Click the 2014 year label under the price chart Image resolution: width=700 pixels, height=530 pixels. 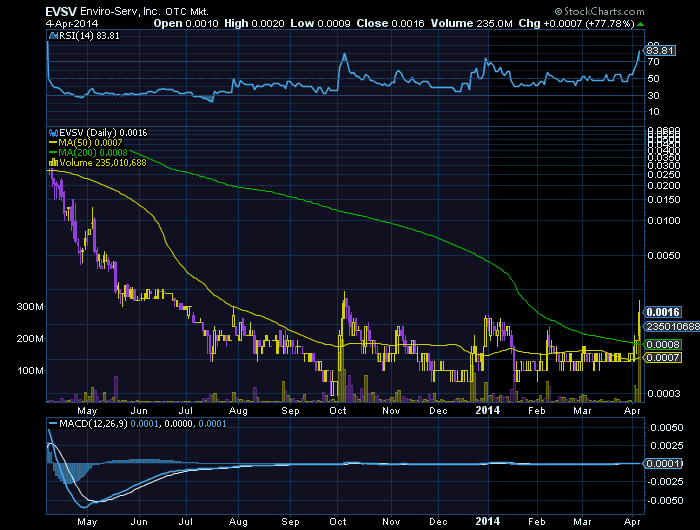(x=488, y=410)
